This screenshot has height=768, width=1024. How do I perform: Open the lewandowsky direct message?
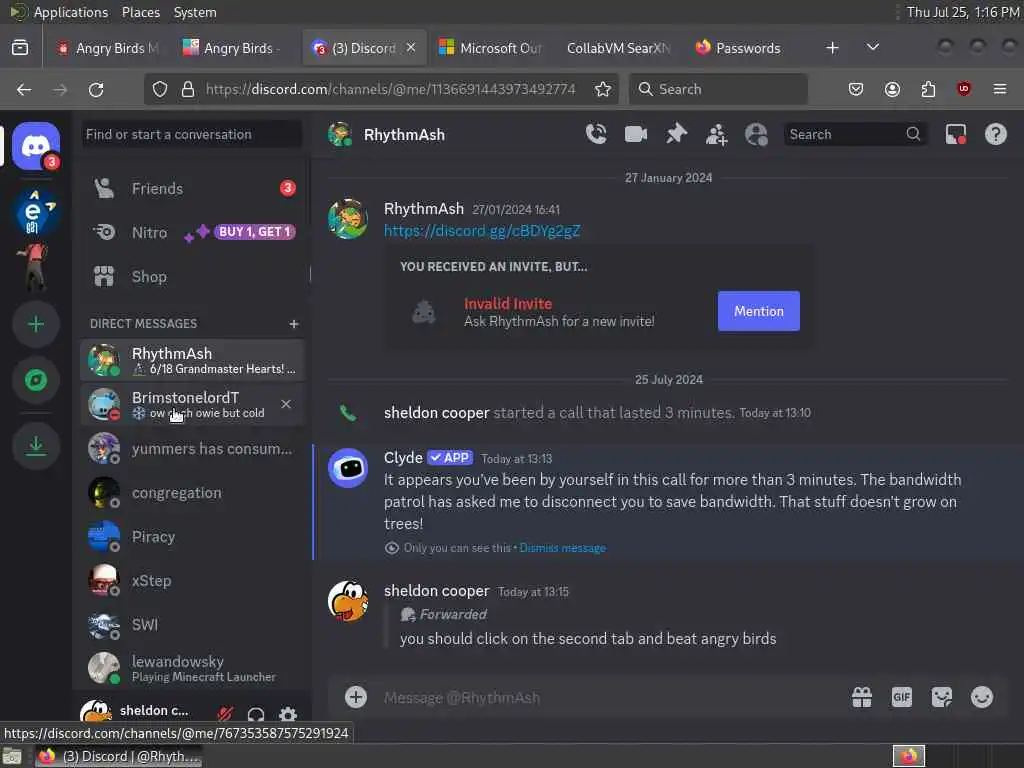click(193, 668)
